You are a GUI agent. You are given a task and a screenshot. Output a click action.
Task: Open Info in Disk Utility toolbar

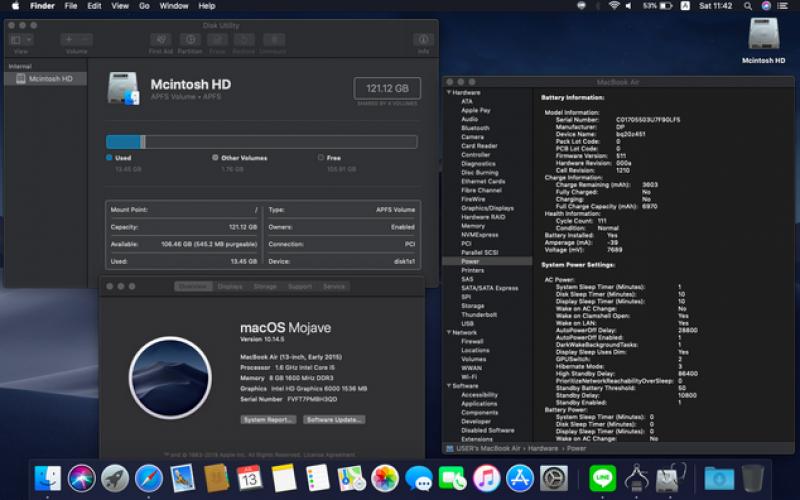click(423, 40)
